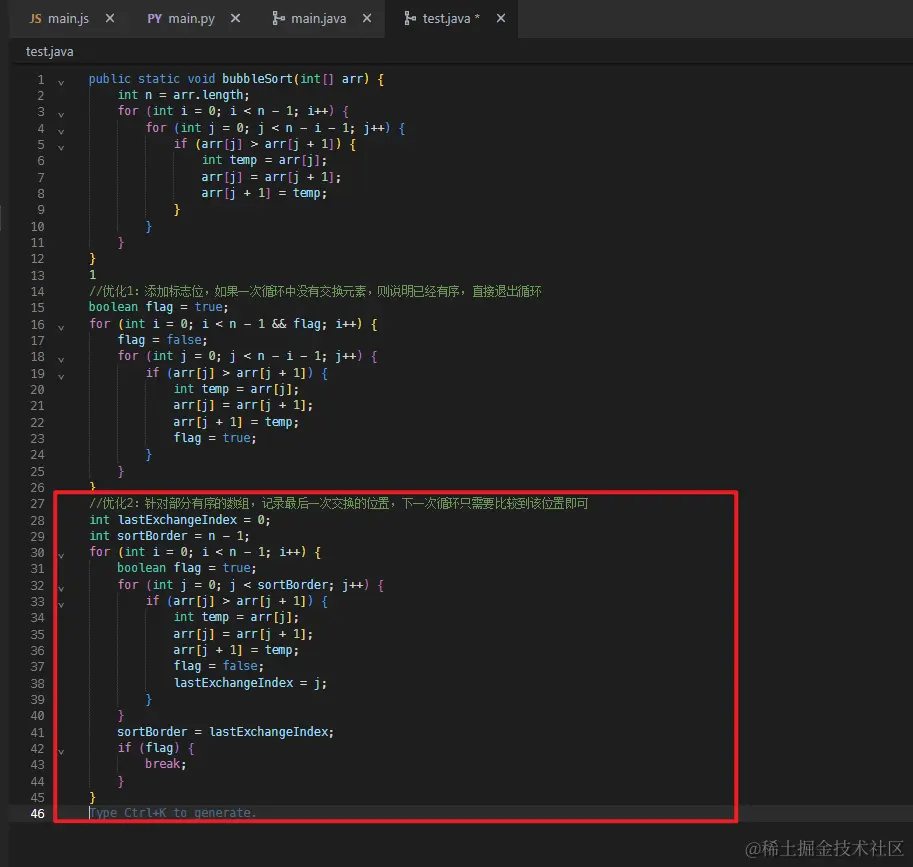The image size is (913, 867).
Task: Click the JS file icon on main.js tab
Action: tap(36, 19)
